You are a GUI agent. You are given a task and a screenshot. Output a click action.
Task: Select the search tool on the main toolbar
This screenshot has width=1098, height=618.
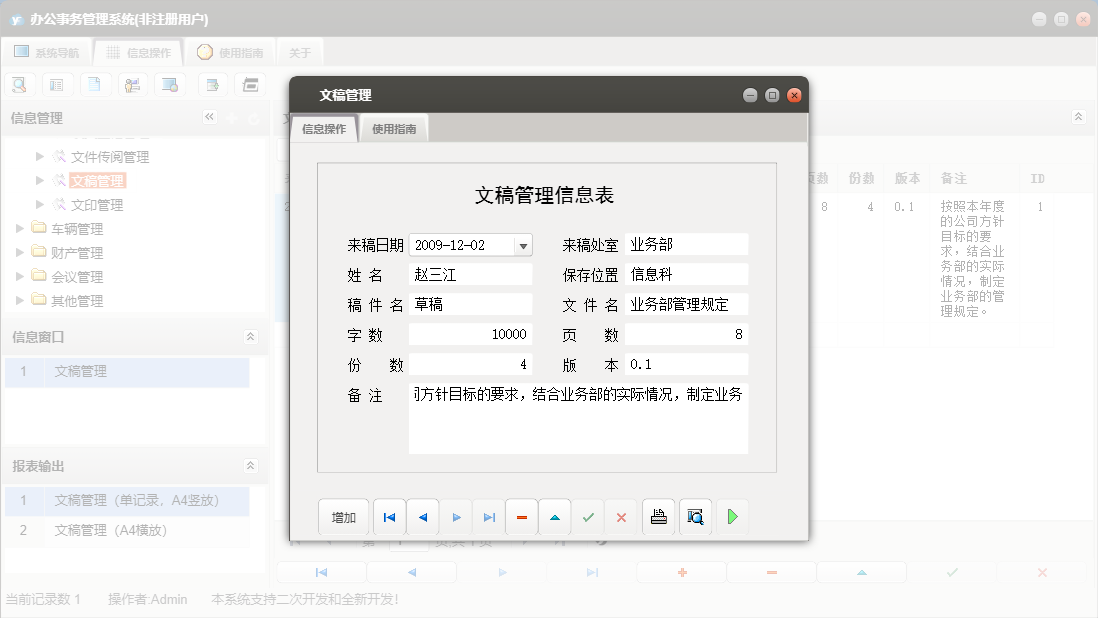[x=19, y=84]
